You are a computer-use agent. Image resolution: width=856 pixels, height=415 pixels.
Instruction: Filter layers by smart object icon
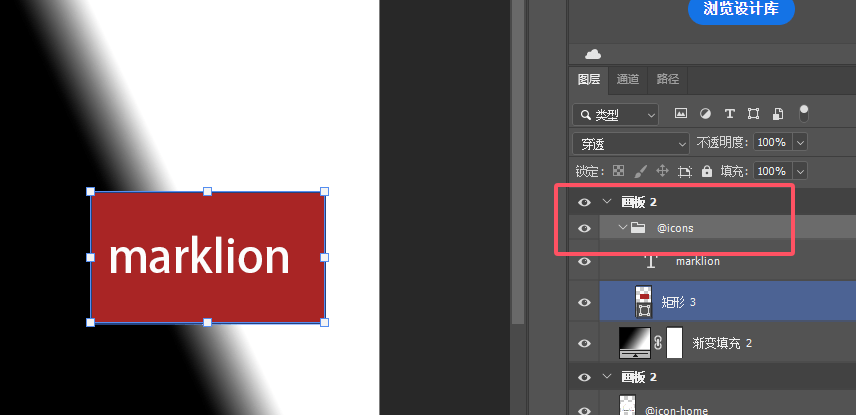click(x=778, y=114)
